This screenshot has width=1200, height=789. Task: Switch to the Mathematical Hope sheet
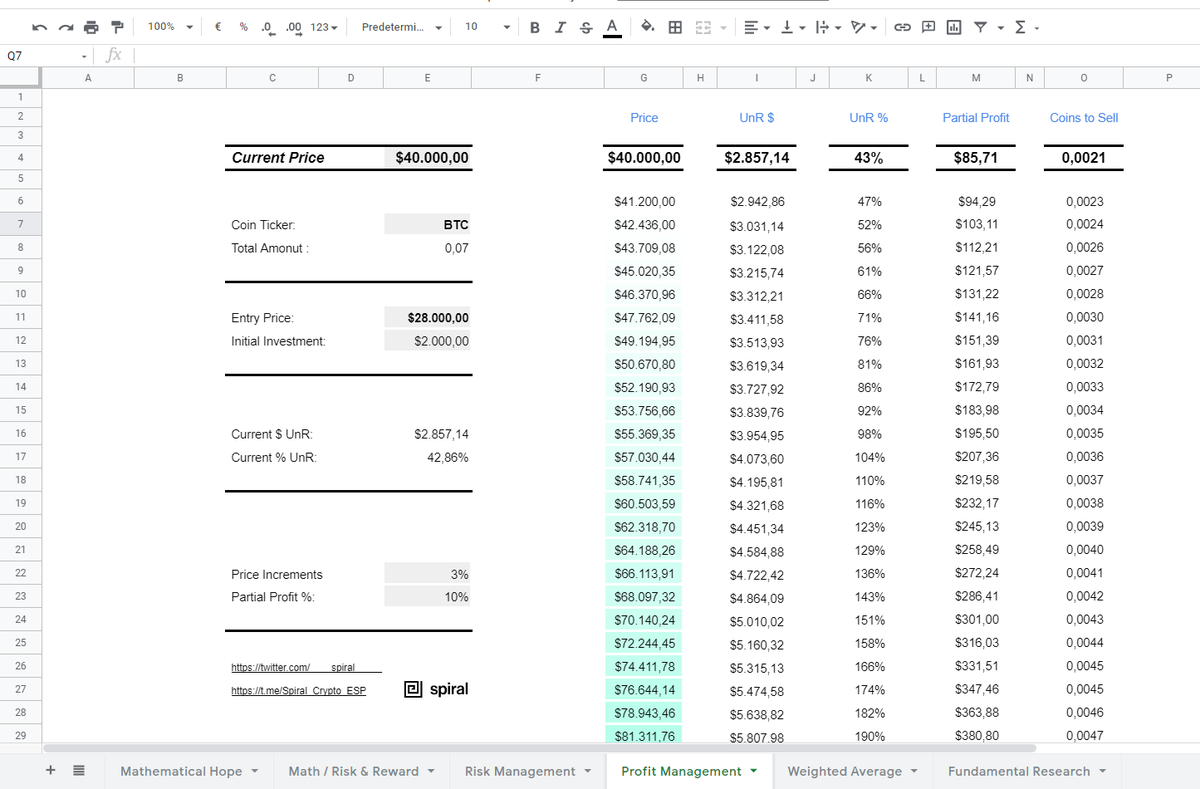coord(189,771)
